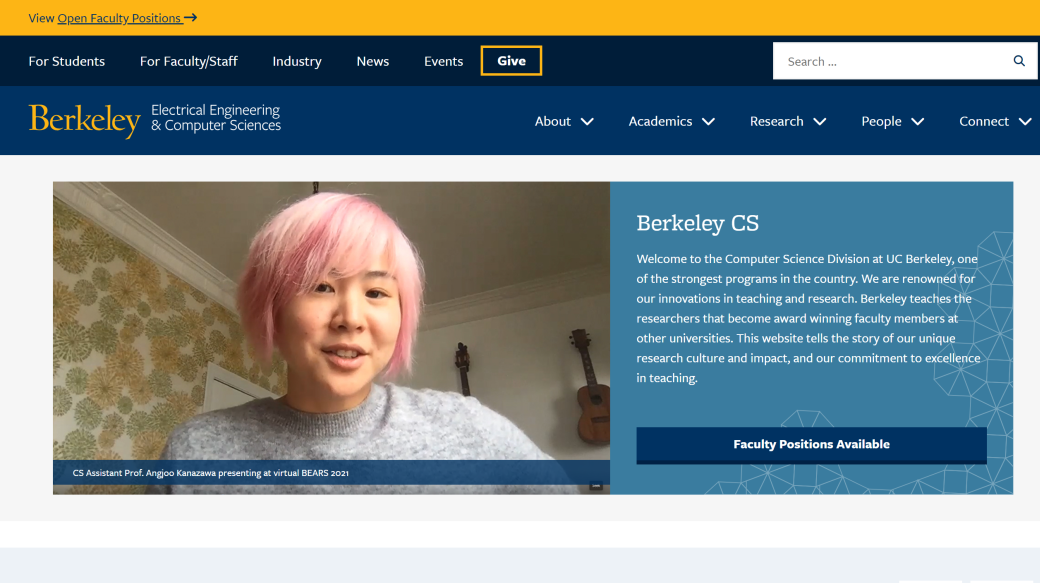Open the News section

click(373, 61)
